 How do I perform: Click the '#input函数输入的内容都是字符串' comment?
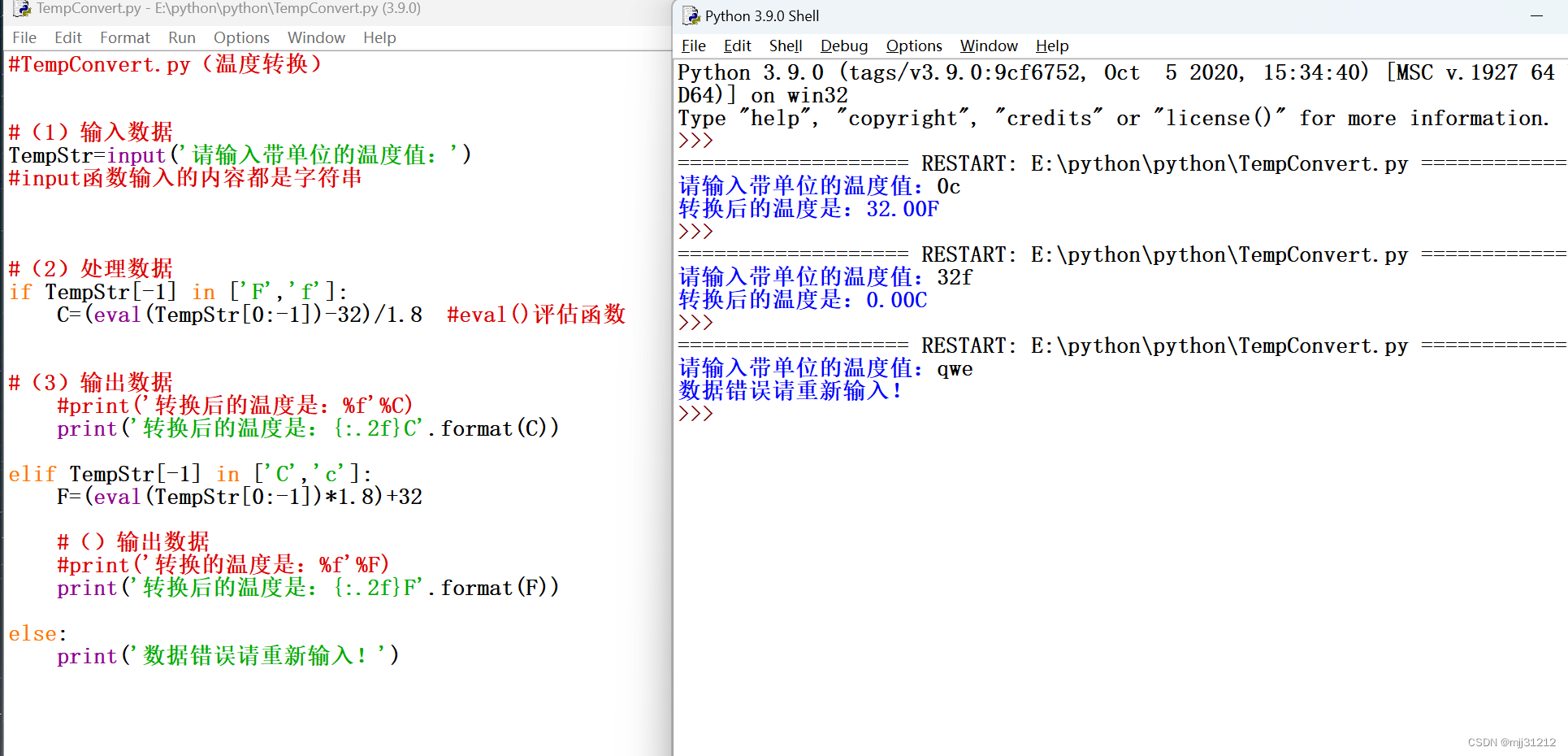coord(185,177)
